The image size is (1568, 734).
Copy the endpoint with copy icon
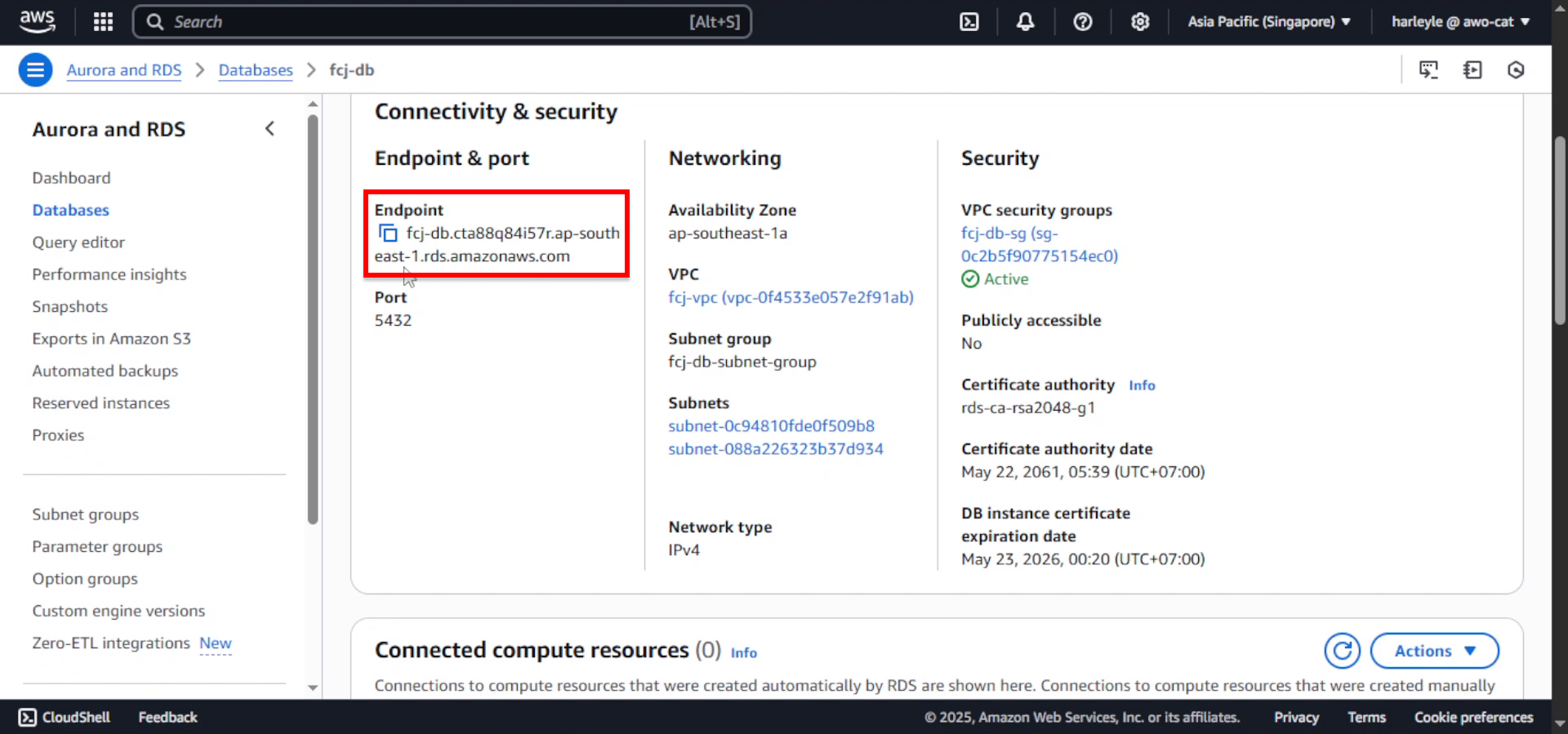(388, 234)
